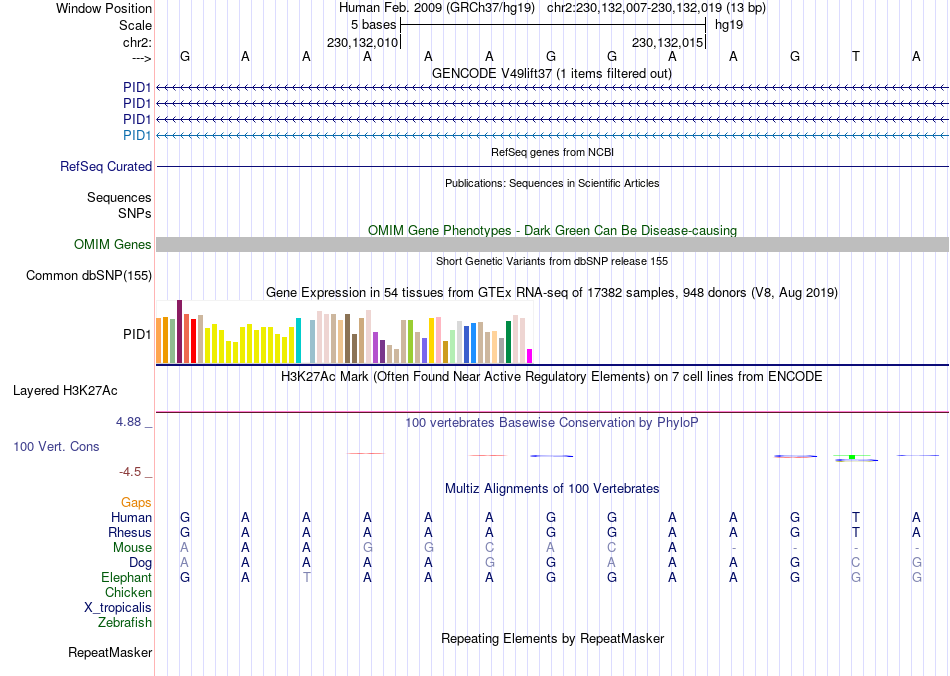Open "Short Genetic Variants from dbSNP release 155"

click(x=552, y=261)
